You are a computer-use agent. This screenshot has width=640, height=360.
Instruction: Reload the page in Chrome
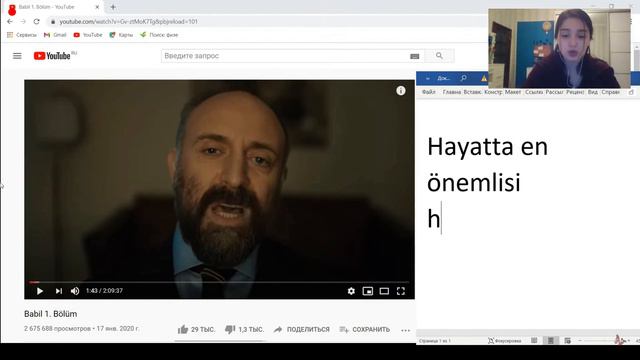36,22
